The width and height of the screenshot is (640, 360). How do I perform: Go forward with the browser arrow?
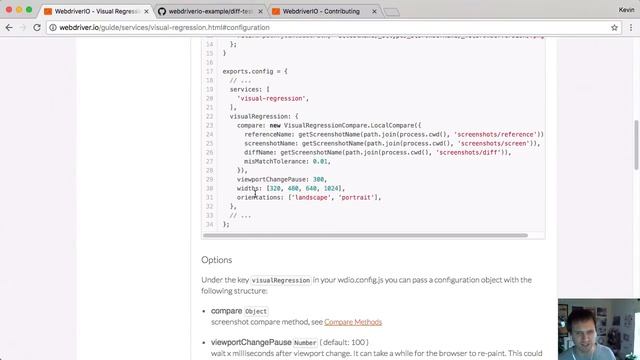pyautogui.click(x=22, y=27)
